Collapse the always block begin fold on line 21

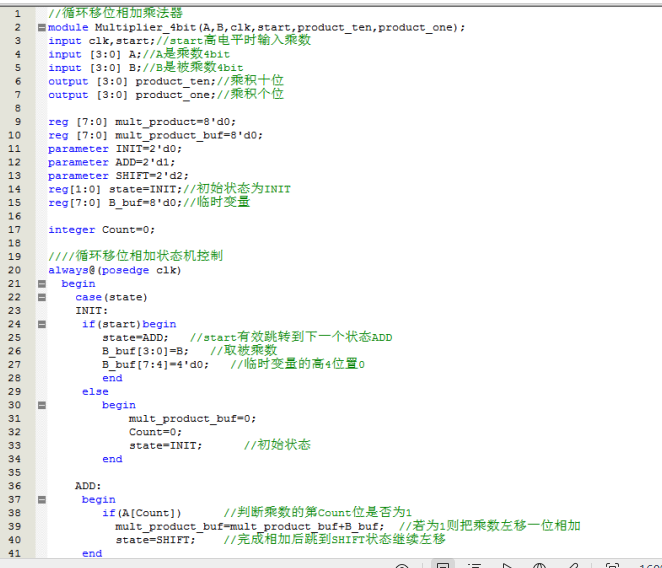[x=42, y=284]
